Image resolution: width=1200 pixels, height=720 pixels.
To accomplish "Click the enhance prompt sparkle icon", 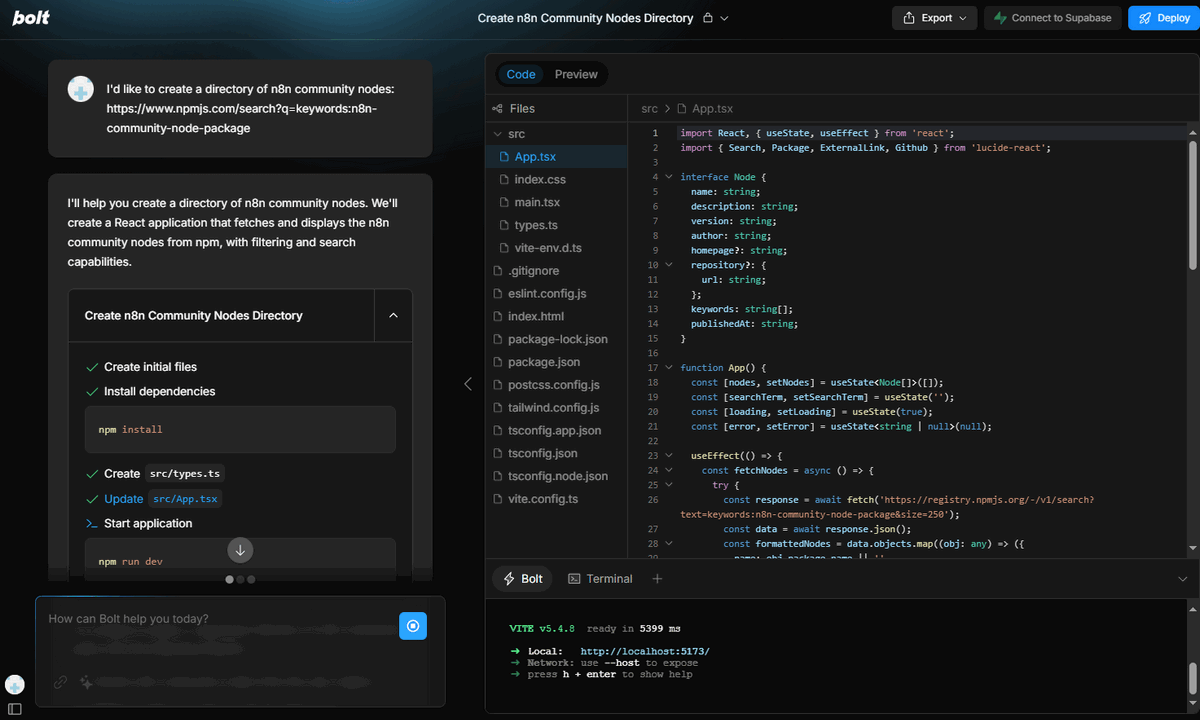I will (x=85, y=683).
